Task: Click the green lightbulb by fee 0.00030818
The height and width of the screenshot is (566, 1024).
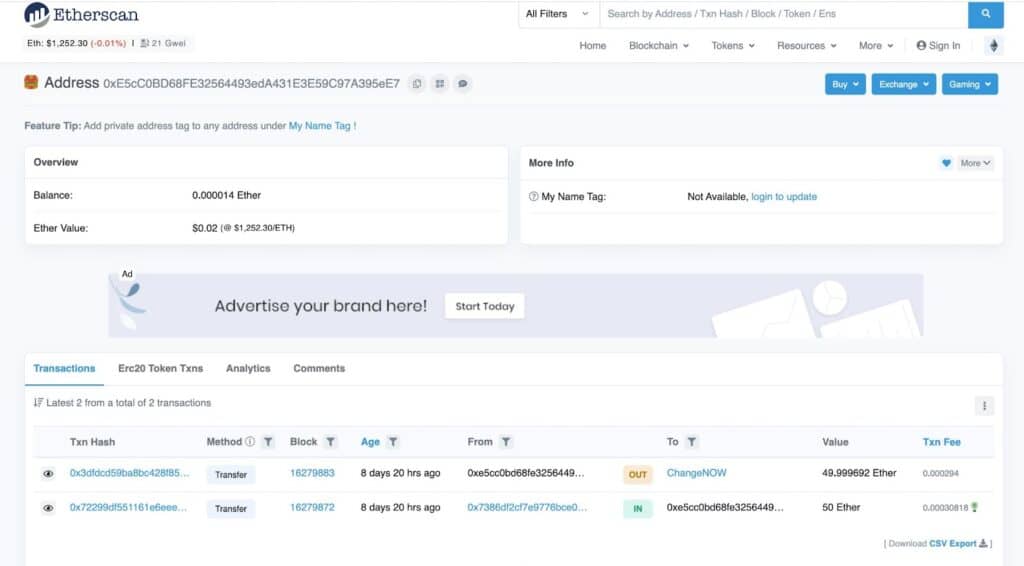Action: (974, 507)
